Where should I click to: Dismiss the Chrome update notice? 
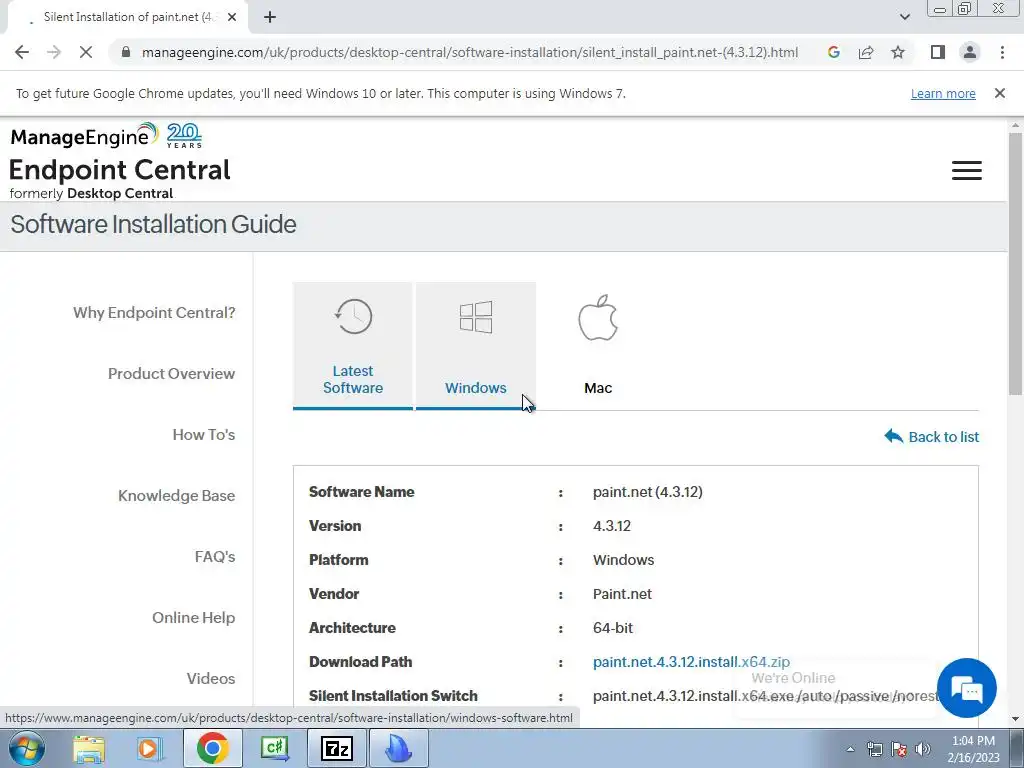(999, 93)
